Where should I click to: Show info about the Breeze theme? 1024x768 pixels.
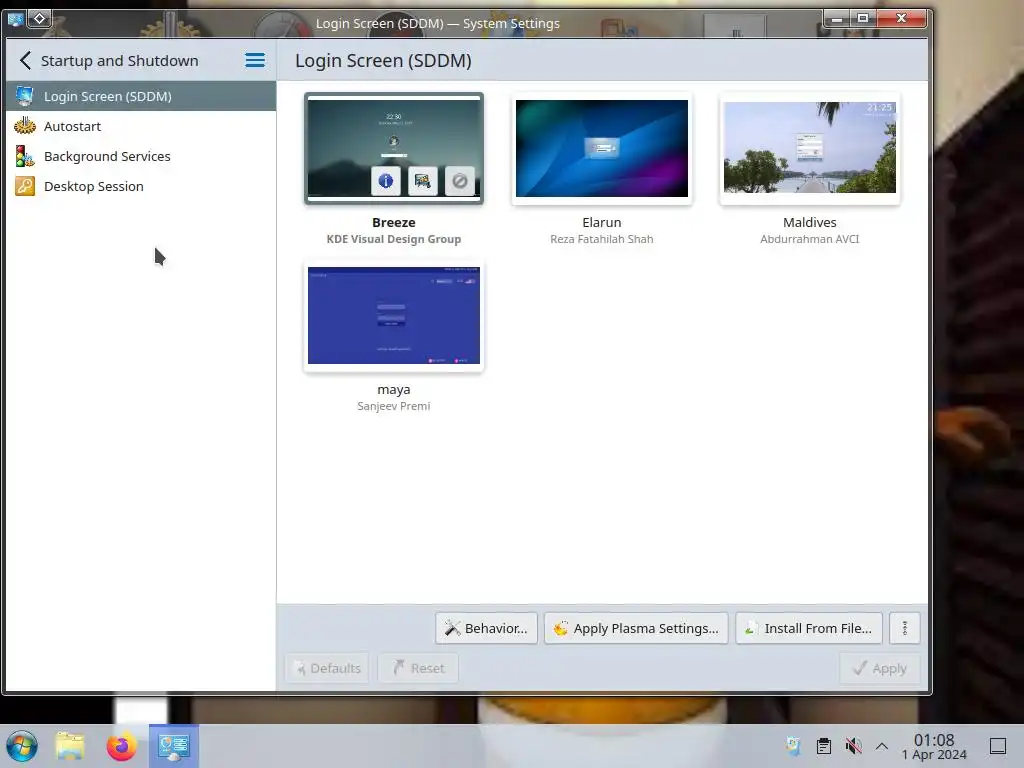(x=385, y=181)
